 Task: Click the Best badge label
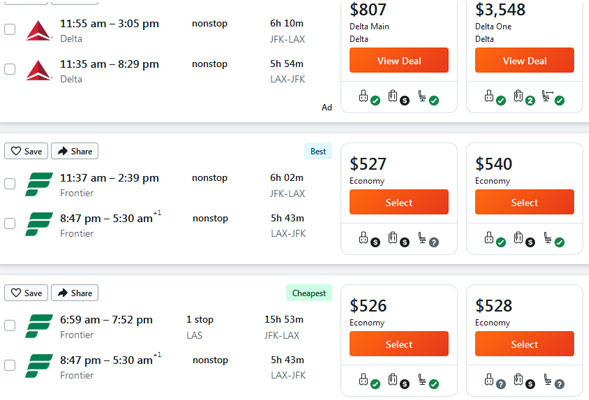click(x=318, y=151)
